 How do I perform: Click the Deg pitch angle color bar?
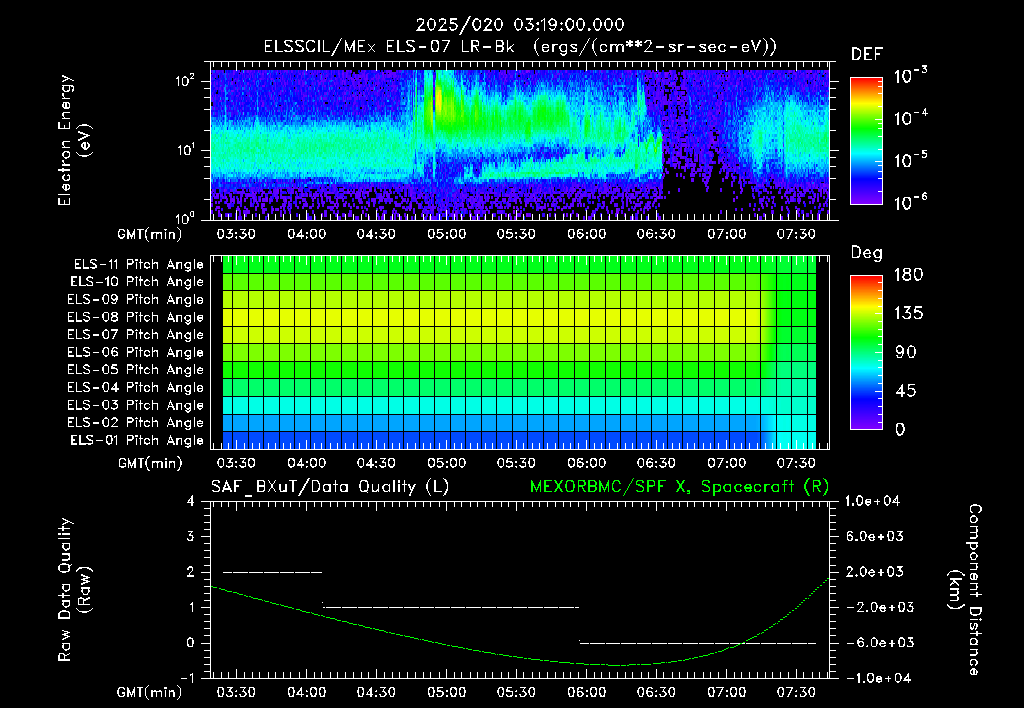(866, 352)
